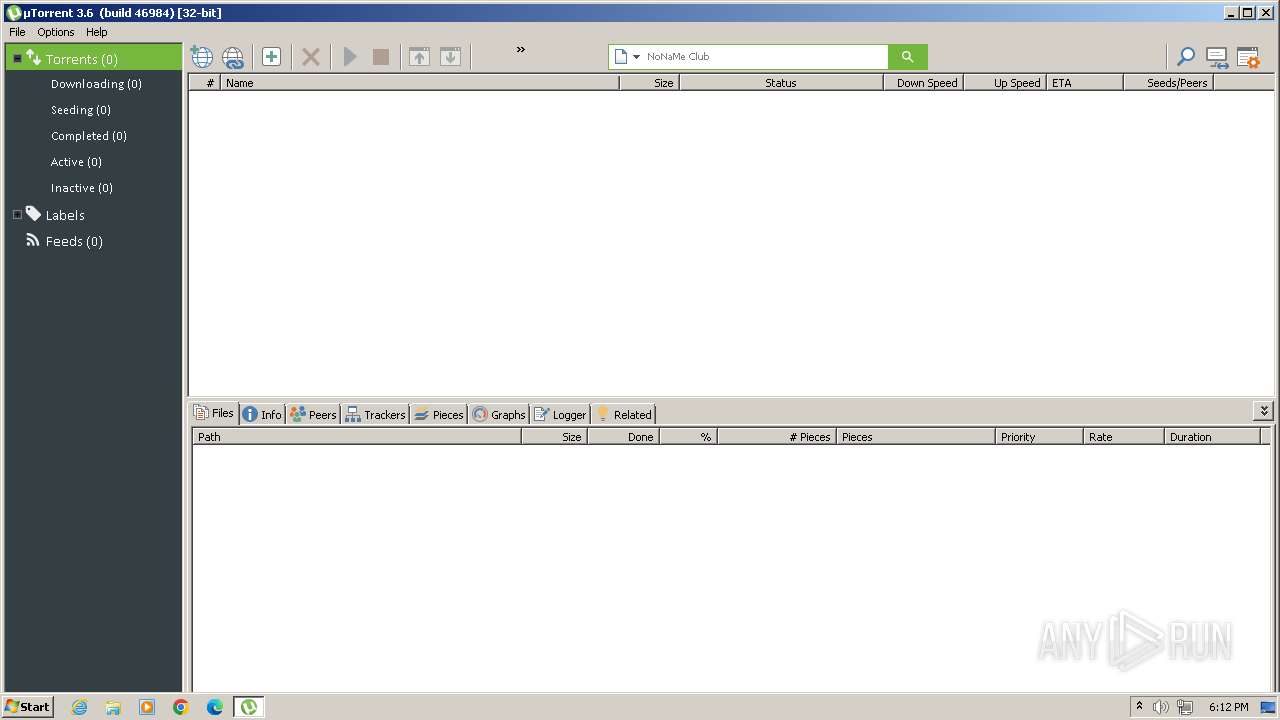Click the Priority column header
Image resolution: width=1280 pixels, height=720 pixels.
click(1039, 437)
